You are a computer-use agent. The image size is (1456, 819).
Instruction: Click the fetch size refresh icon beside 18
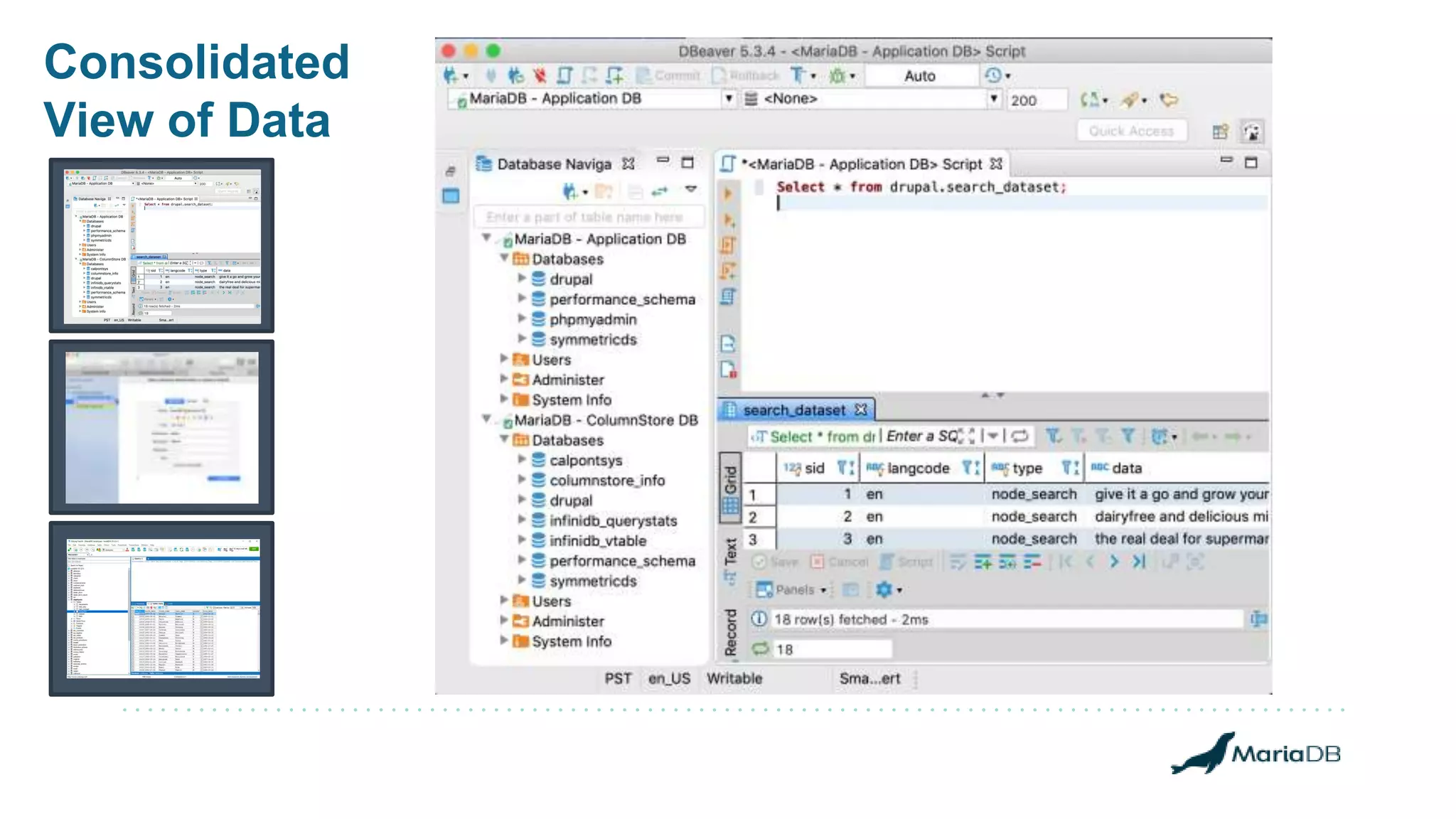click(761, 648)
